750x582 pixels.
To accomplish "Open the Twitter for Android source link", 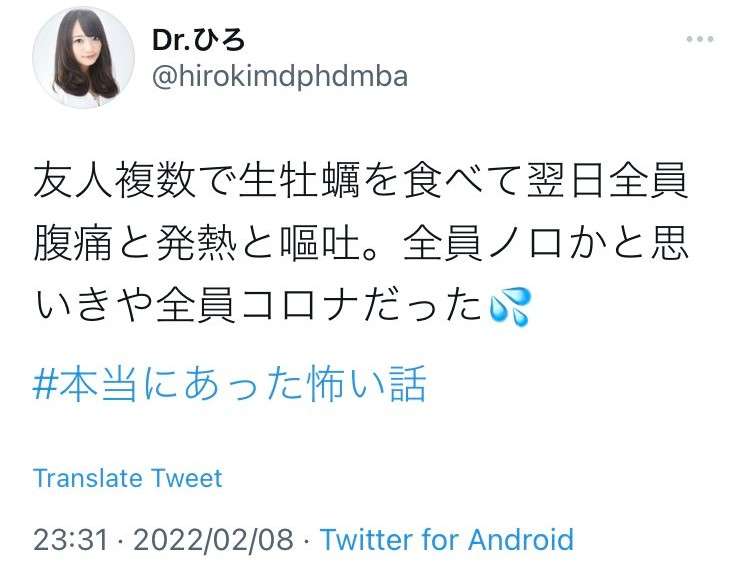I will (447, 539).
